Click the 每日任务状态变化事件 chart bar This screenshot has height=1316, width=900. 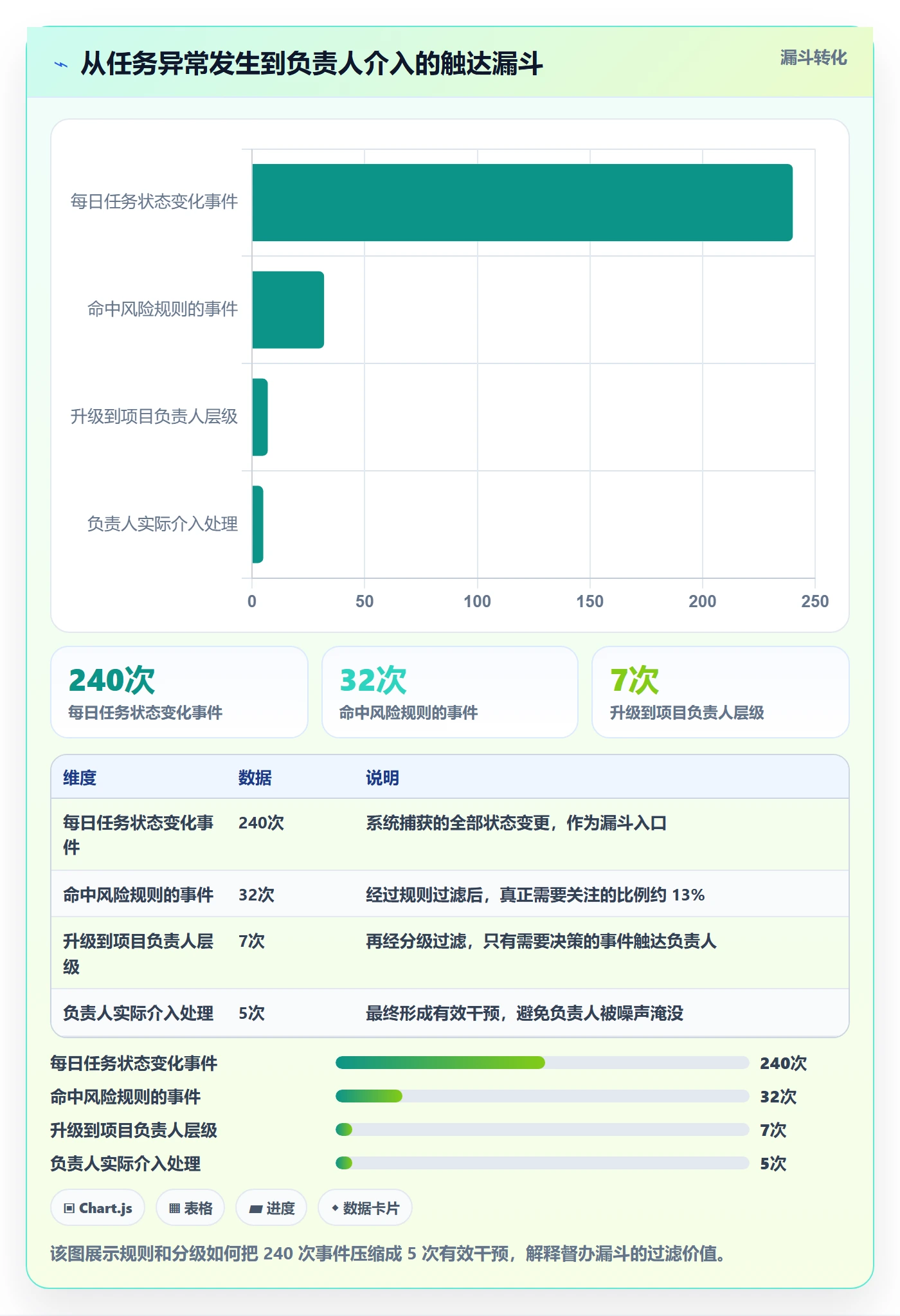coord(522,203)
